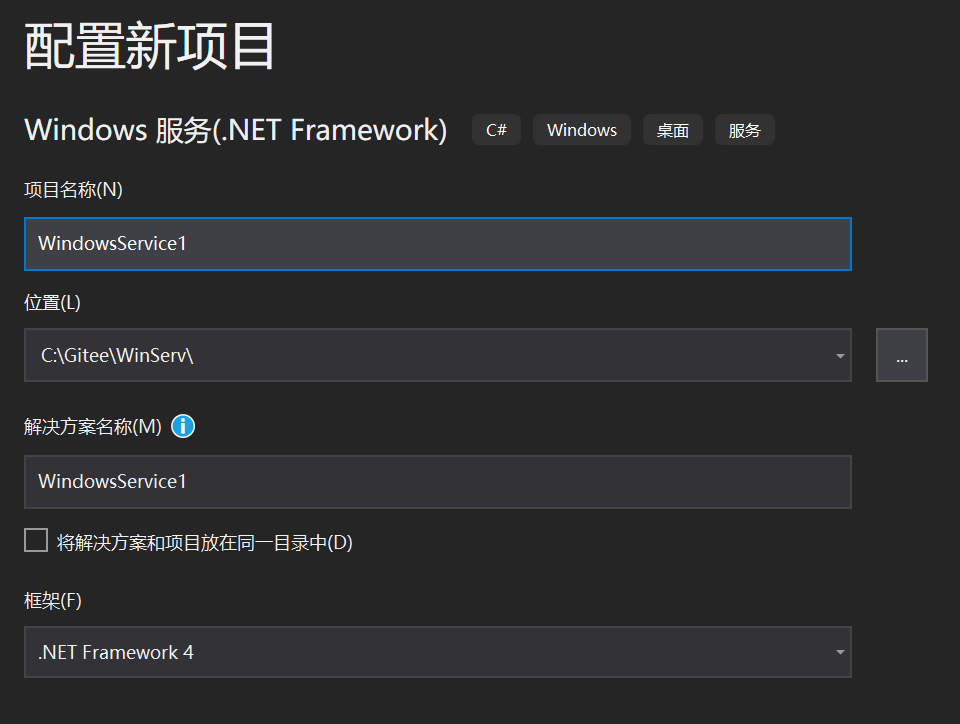Click the 框架(F) label
The width and height of the screenshot is (960, 724).
pyautogui.click(x=53, y=600)
